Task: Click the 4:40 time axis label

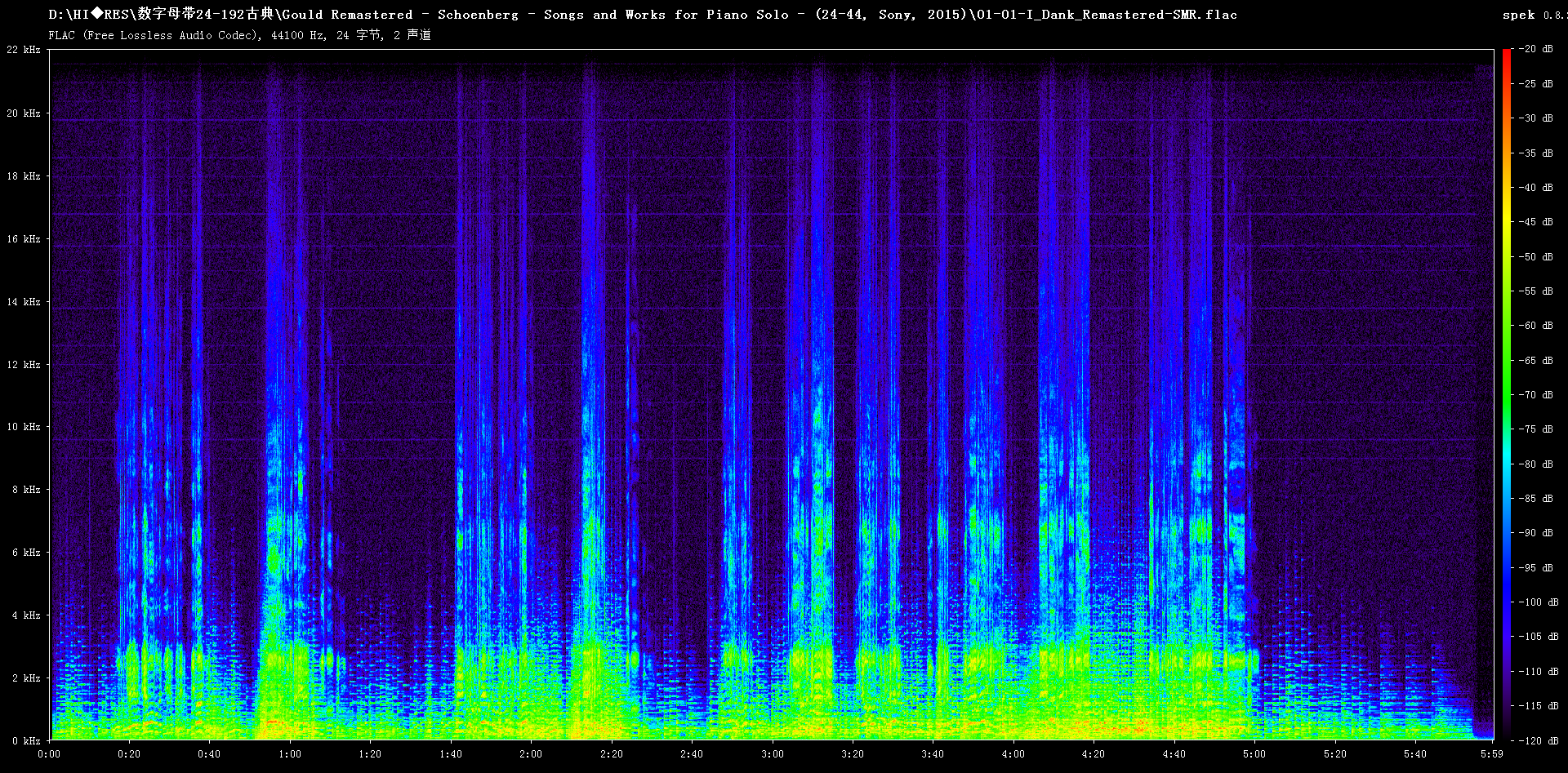Action: click(x=1174, y=754)
